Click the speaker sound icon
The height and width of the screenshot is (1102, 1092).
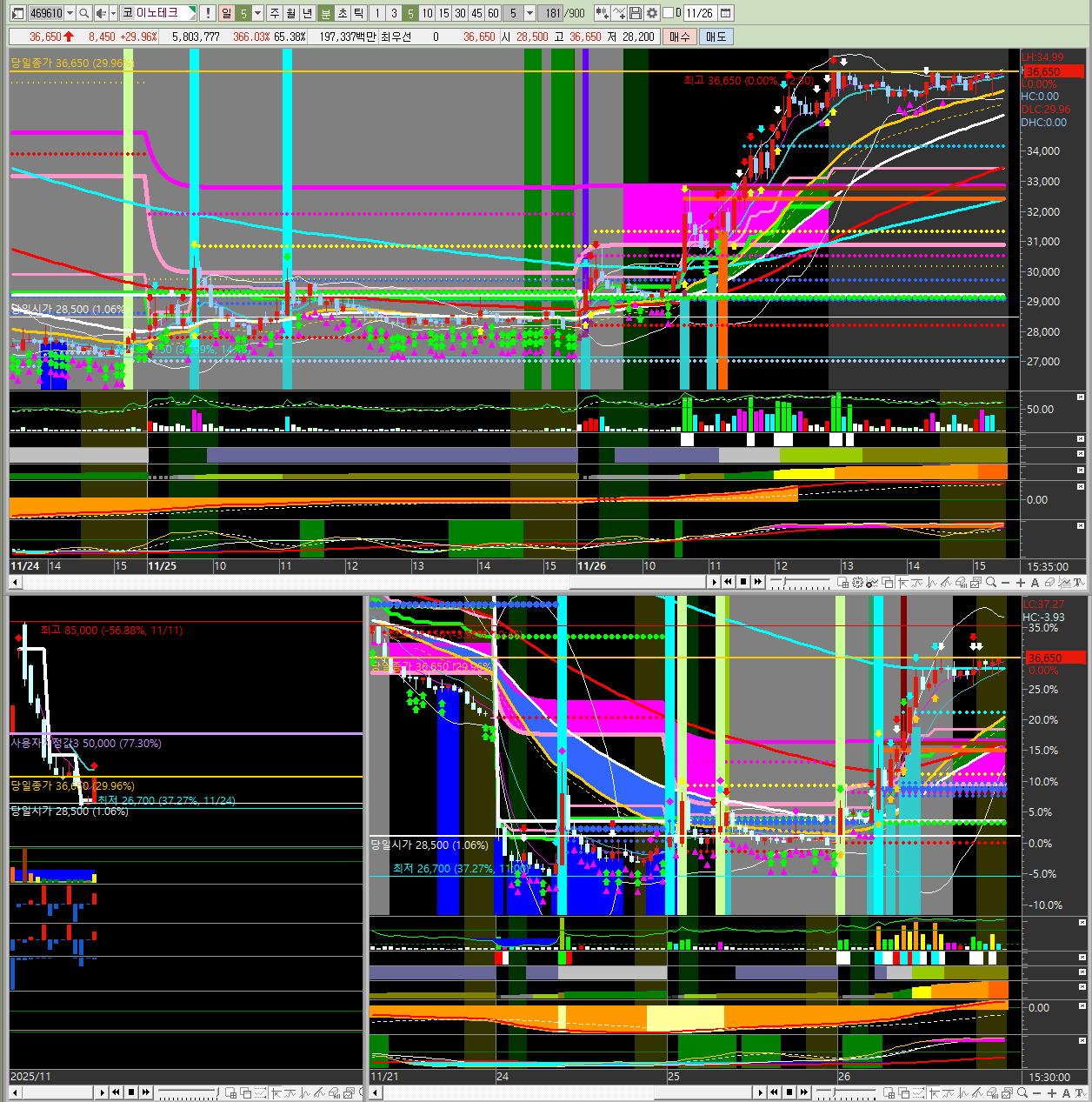pyautogui.click(x=101, y=13)
